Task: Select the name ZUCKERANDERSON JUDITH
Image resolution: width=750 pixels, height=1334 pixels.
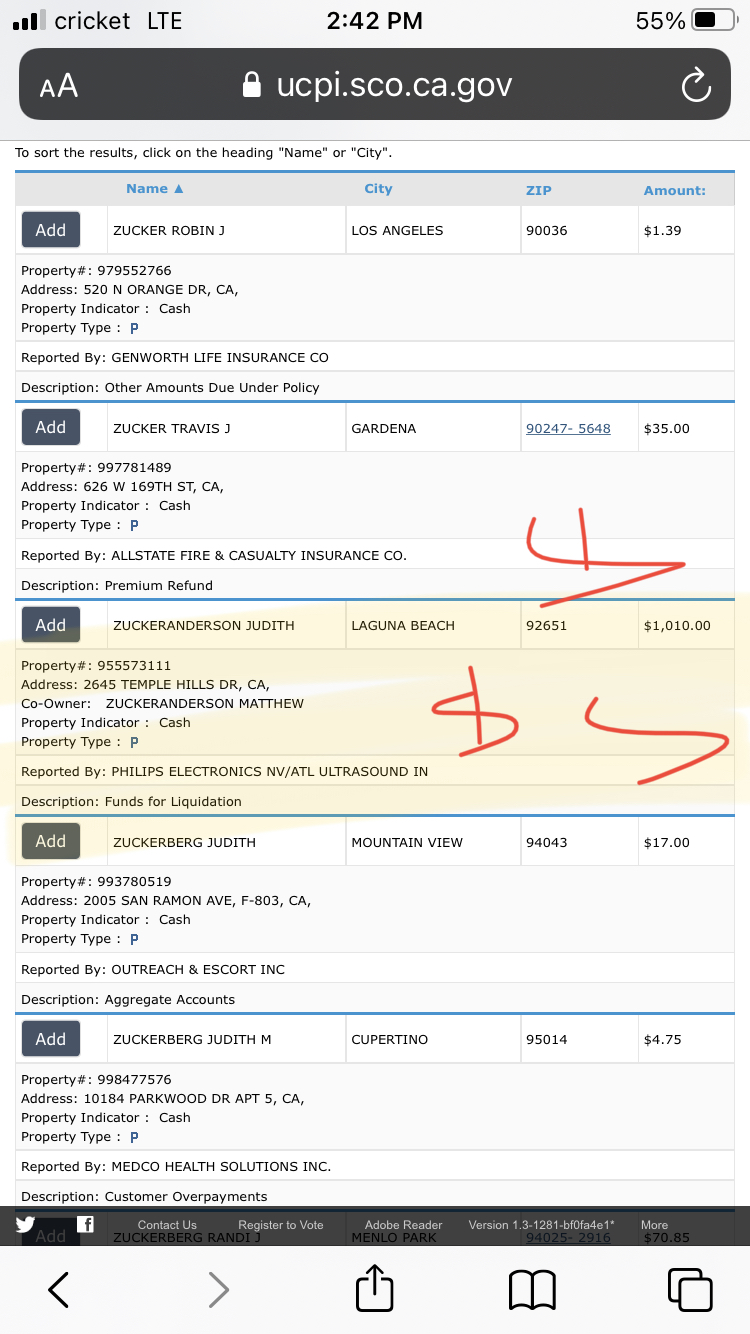Action: (x=204, y=626)
